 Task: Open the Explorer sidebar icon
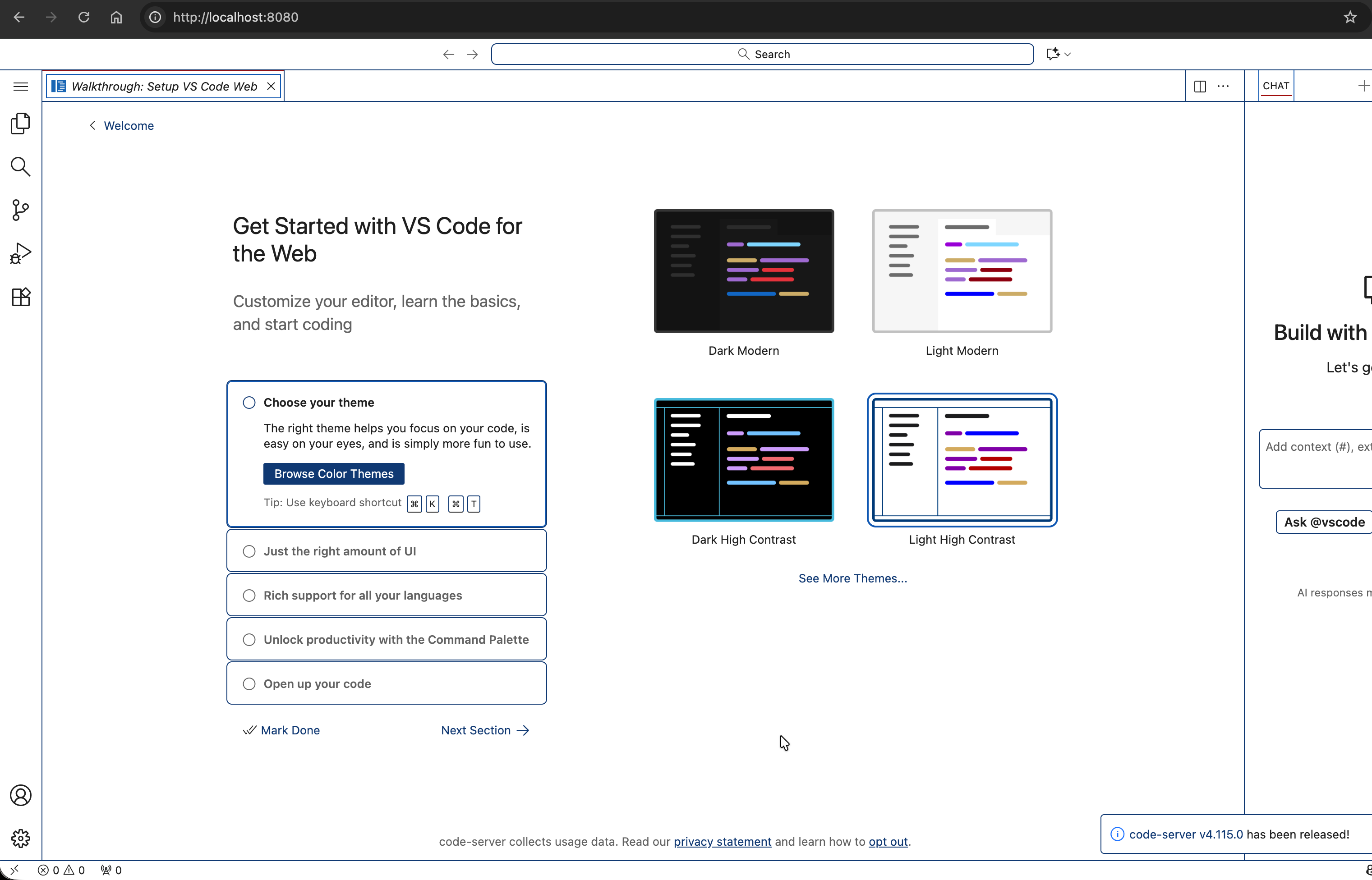(21, 124)
